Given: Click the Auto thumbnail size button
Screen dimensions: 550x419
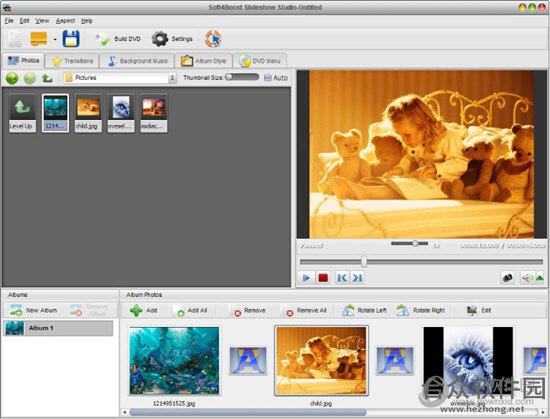Looking at the screenshot, I should [276, 78].
